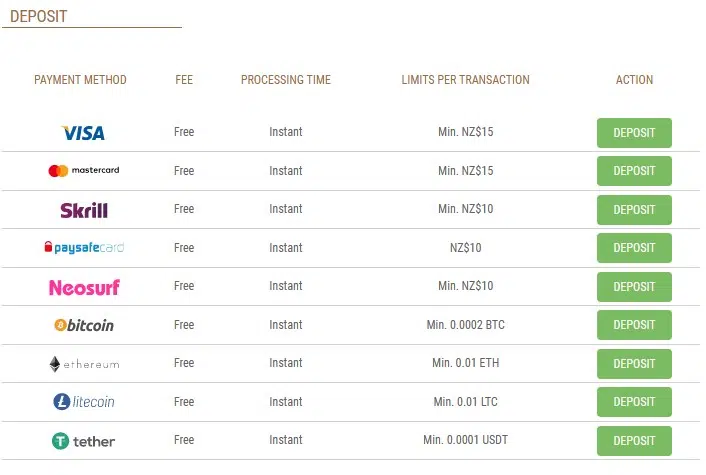Click the bitcoin logo
706x475 pixels.
(x=84, y=325)
